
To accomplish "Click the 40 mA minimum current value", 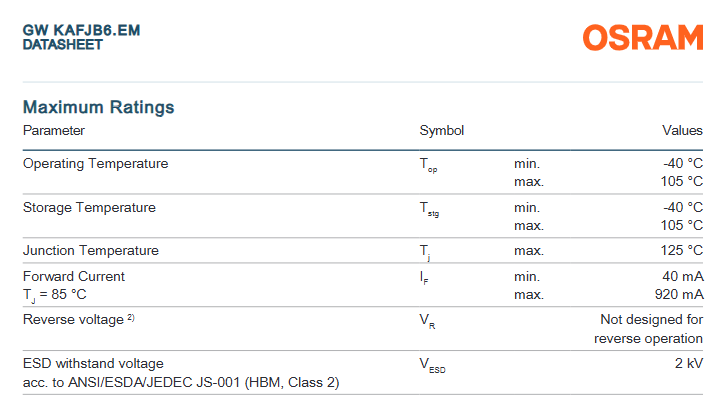I will click(x=682, y=276).
